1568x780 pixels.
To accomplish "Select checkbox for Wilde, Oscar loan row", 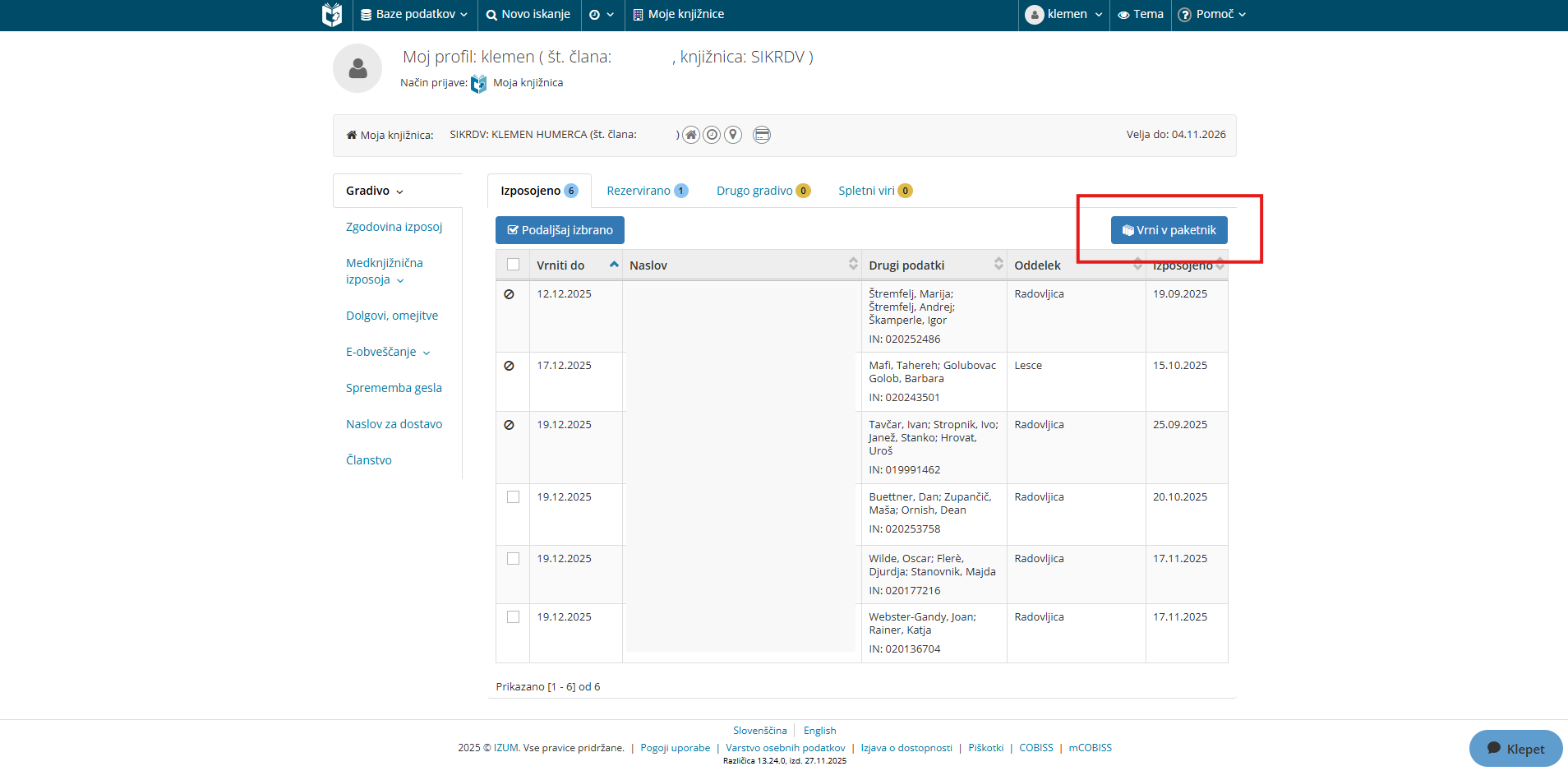I will click(514, 559).
